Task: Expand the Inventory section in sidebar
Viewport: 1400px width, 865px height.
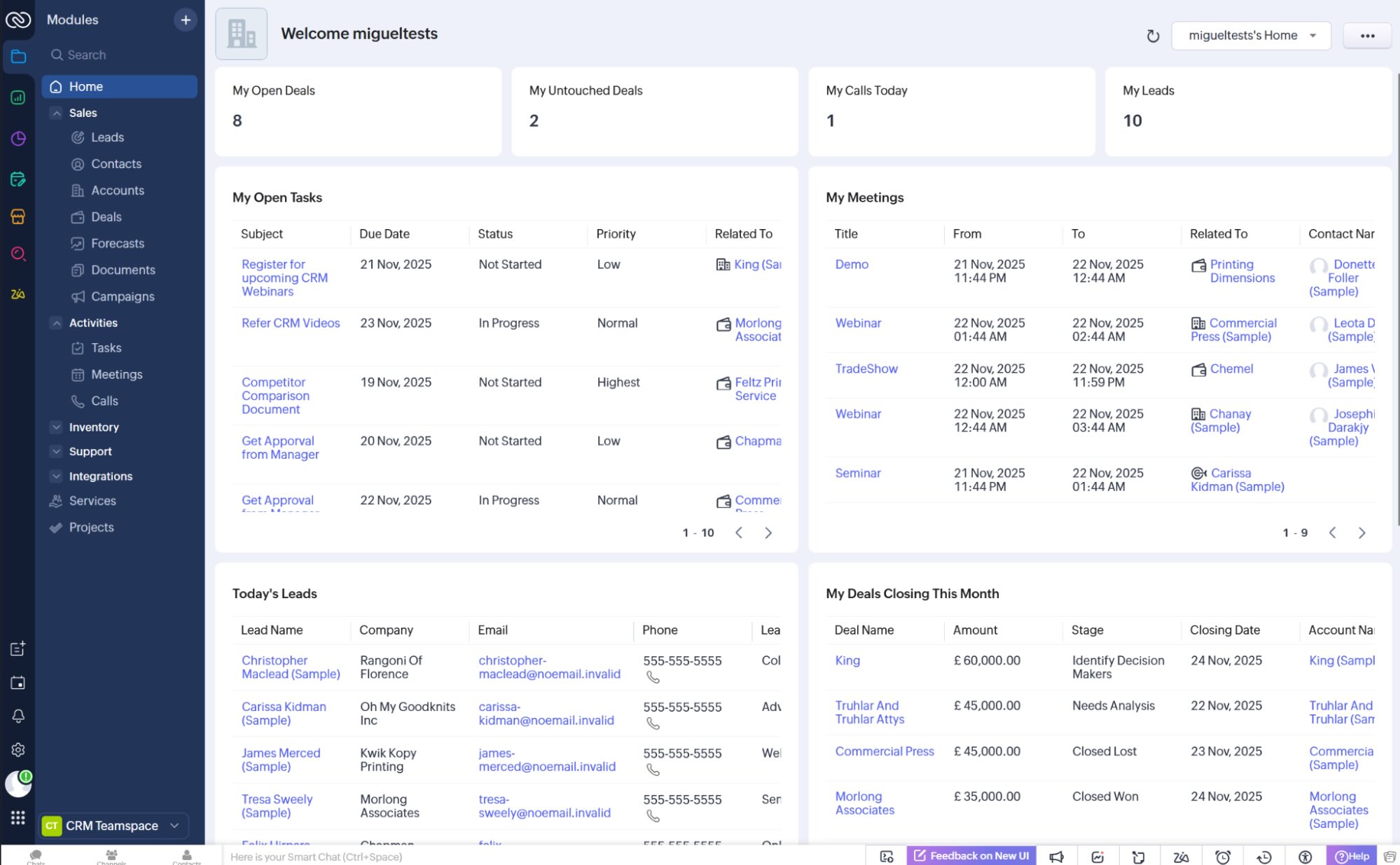Action: pos(56,427)
